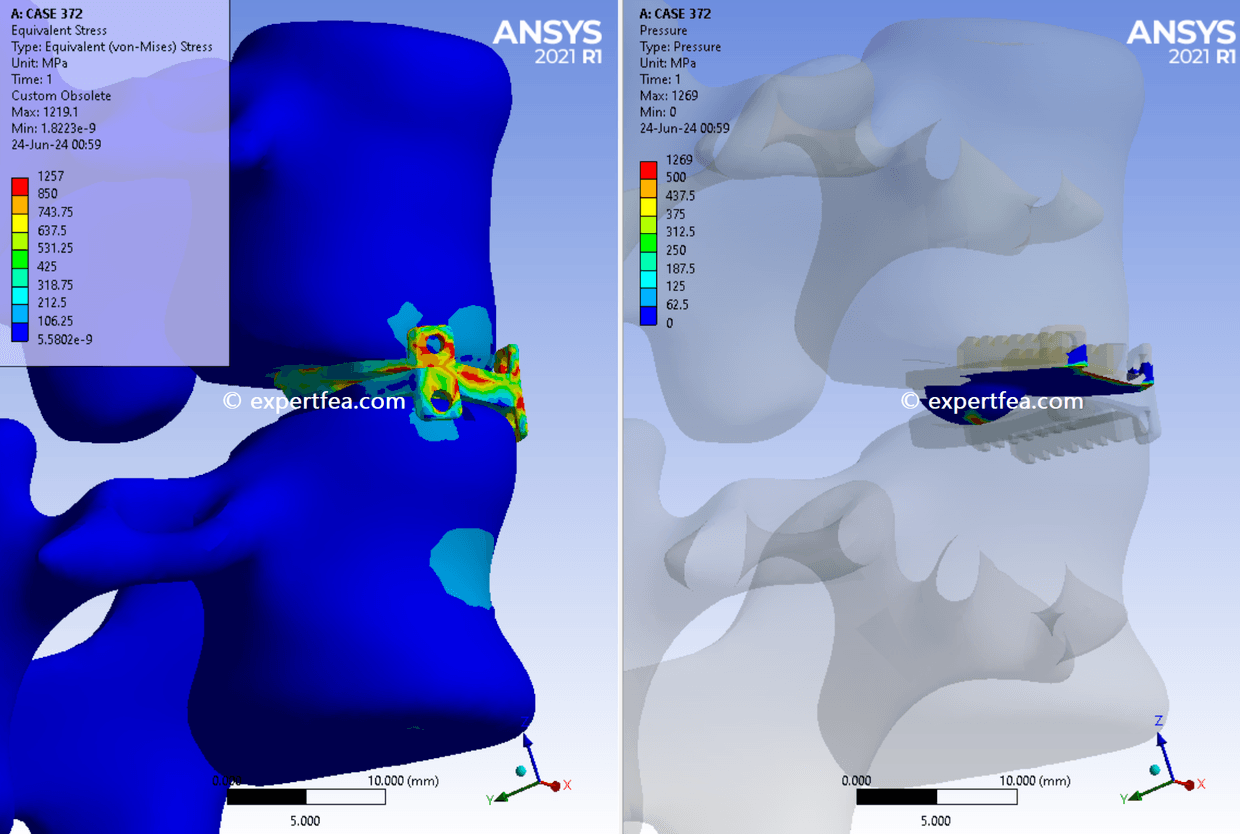Screen dimensions: 1240x834
Task: Click the Z axis arrow on right triad
Action: point(1161,740)
